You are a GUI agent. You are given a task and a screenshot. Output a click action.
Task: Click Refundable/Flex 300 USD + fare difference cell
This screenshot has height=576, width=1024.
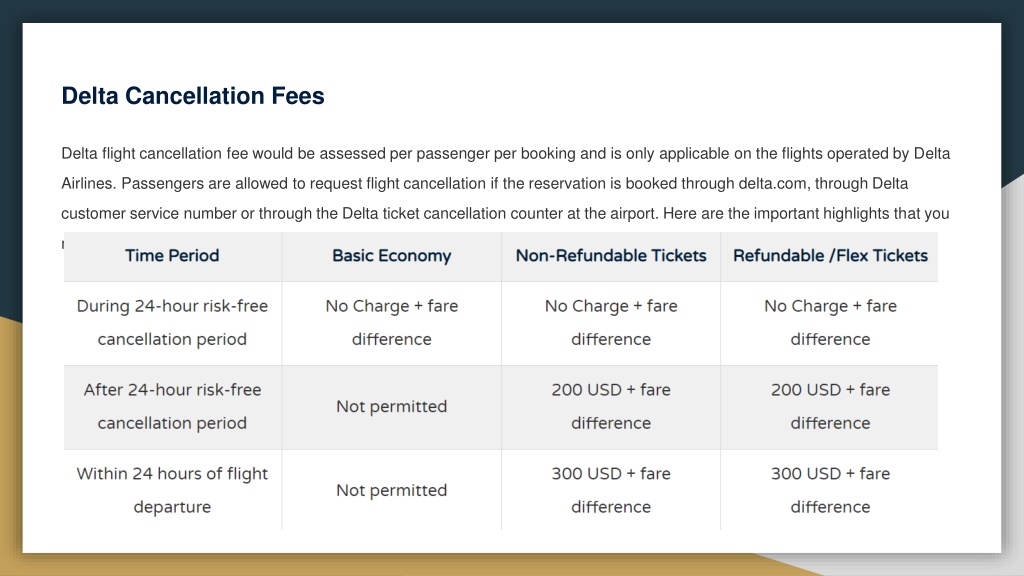tap(829, 490)
